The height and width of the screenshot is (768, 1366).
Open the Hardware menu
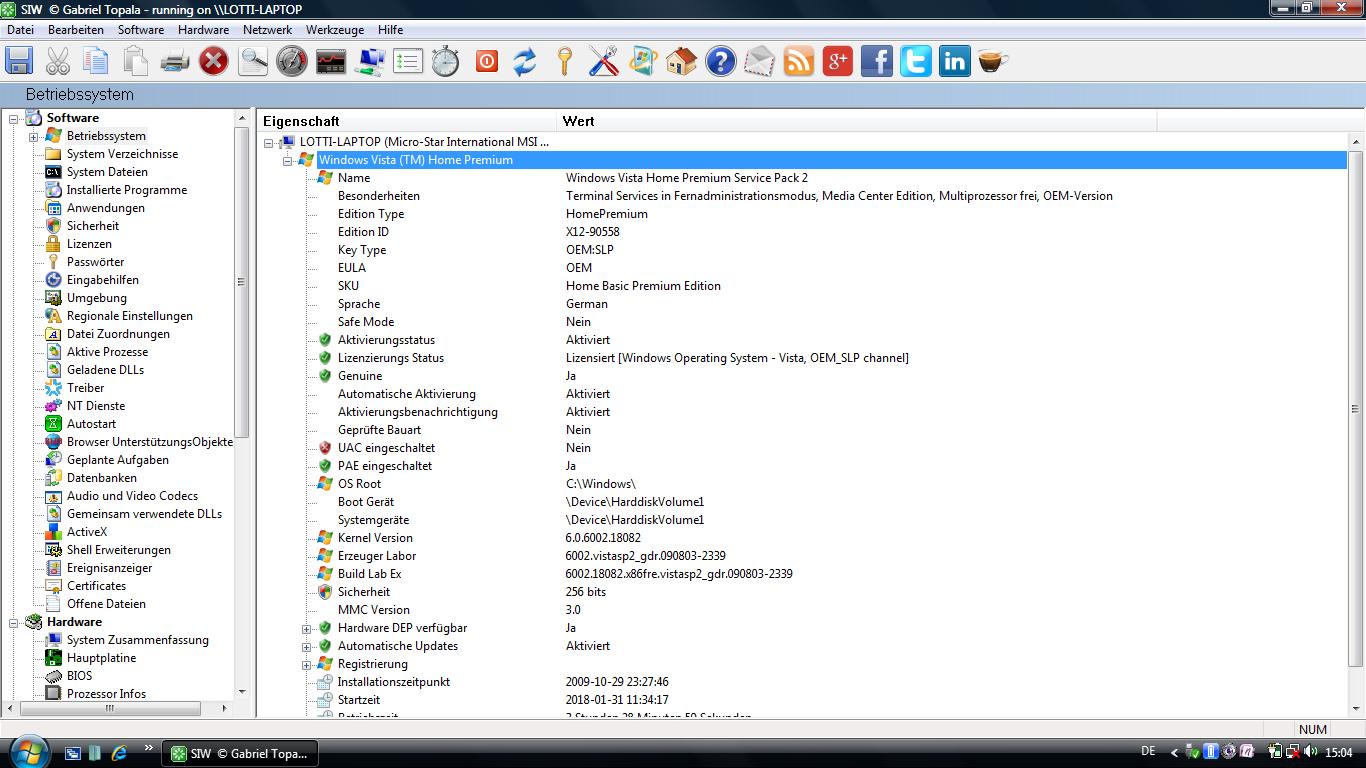(x=203, y=30)
